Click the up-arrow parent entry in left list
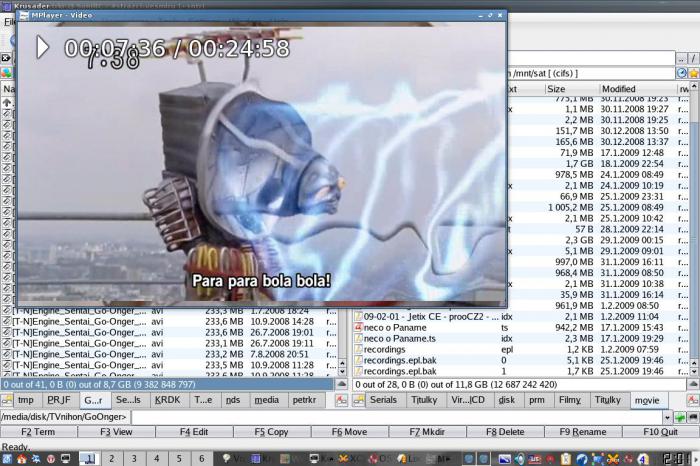The width and height of the screenshot is (700, 466). (x=7, y=103)
